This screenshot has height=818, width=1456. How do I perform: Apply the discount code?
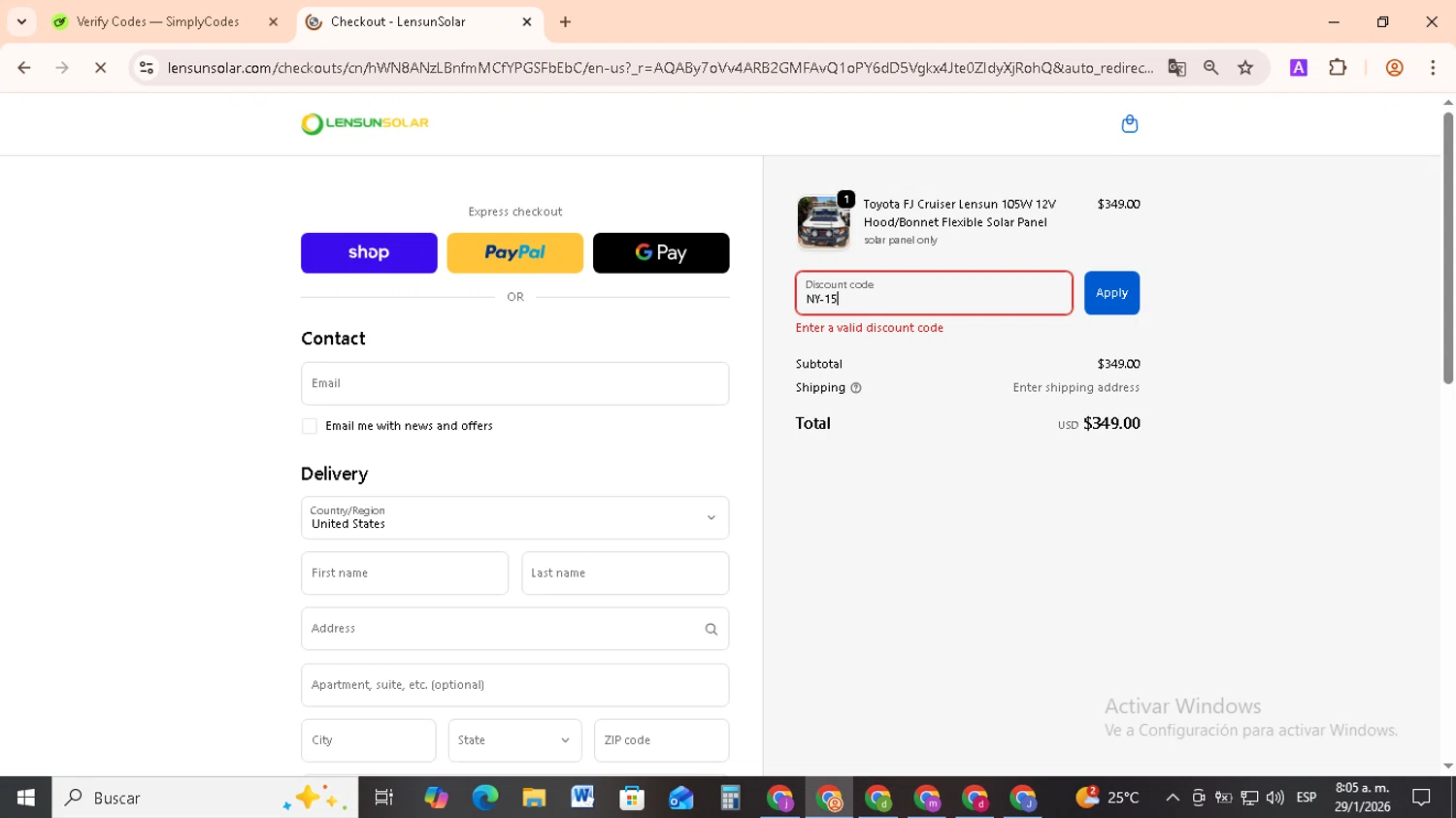coord(1111,293)
